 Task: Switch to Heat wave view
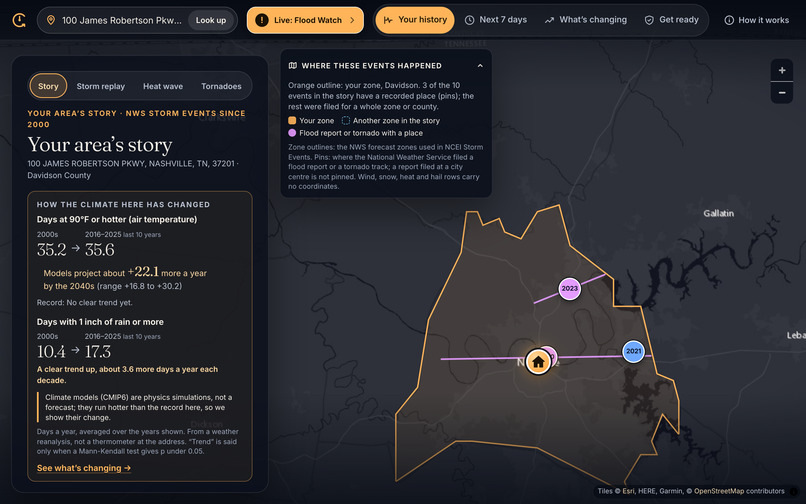(163, 86)
